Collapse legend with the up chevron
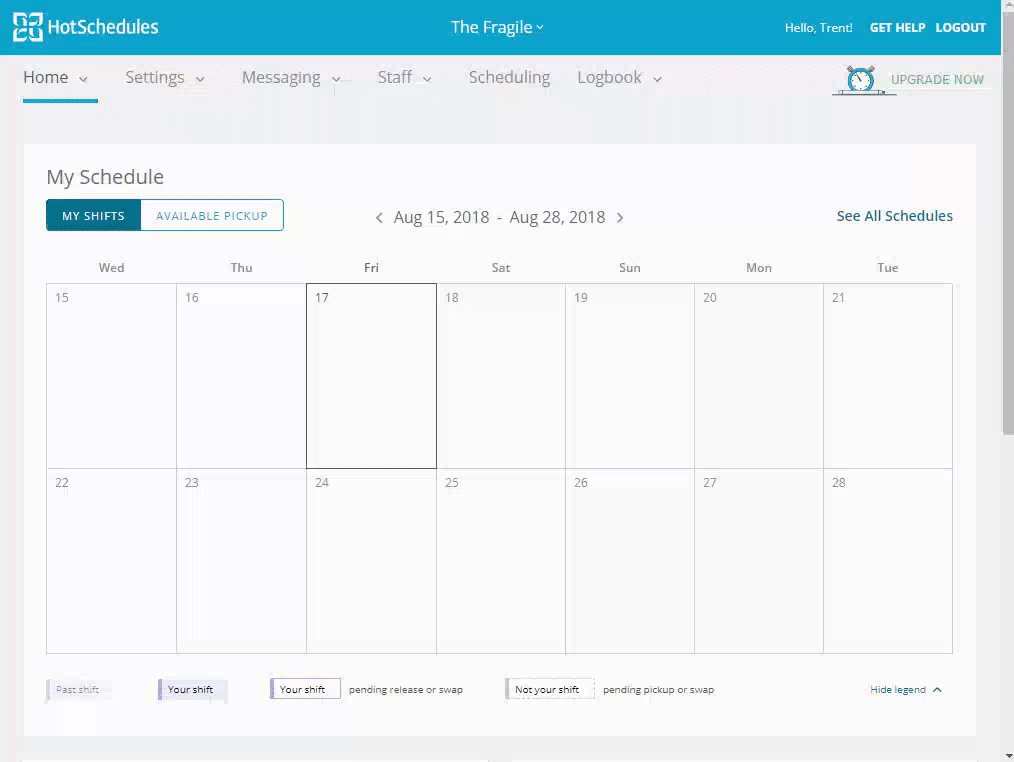Viewport: 1014px width, 762px height. click(937, 690)
